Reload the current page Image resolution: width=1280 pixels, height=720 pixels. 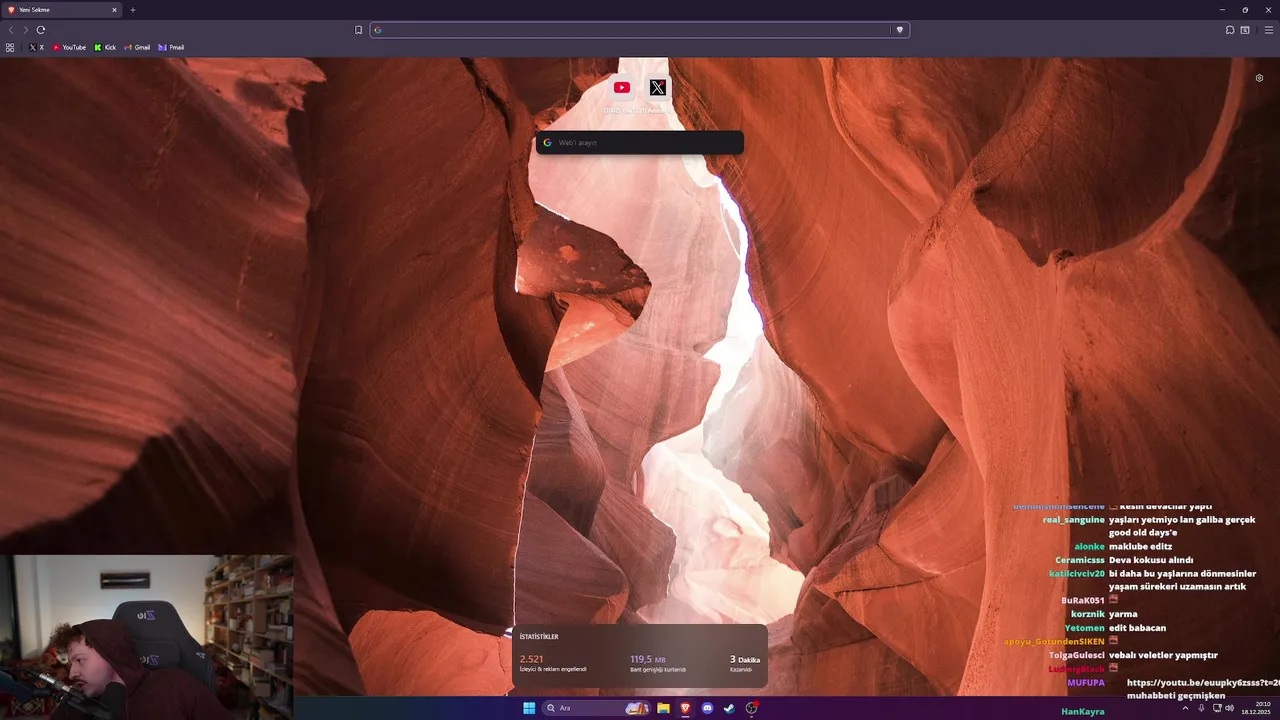click(x=41, y=30)
